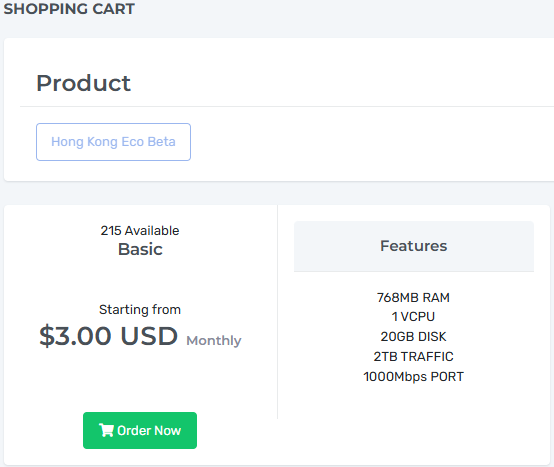Select the 1000Mbps PORT feature line
Screen dimensions: 554x467
click(x=413, y=377)
